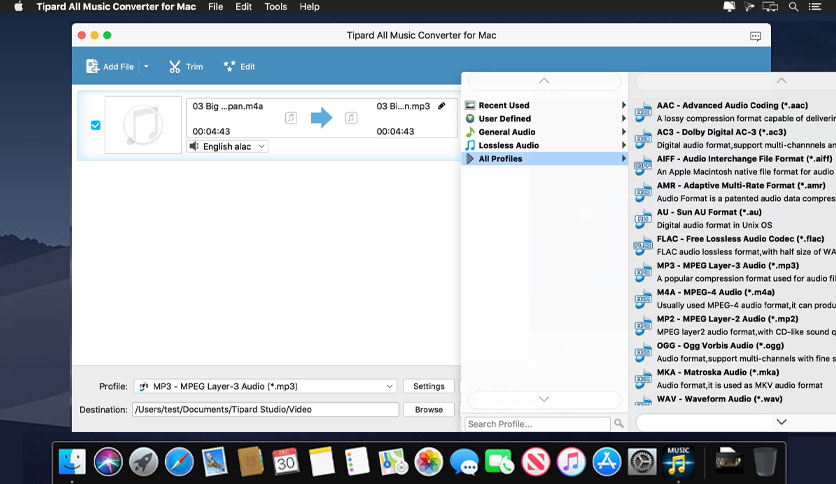Open App Store from the Dock
836x484 pixels.
tap(607, 461)
